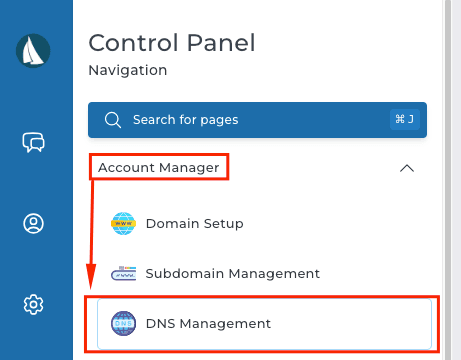Screen dimensions: 461x360
Task: Focus the Search for pages field
Action: click(257, 120)
